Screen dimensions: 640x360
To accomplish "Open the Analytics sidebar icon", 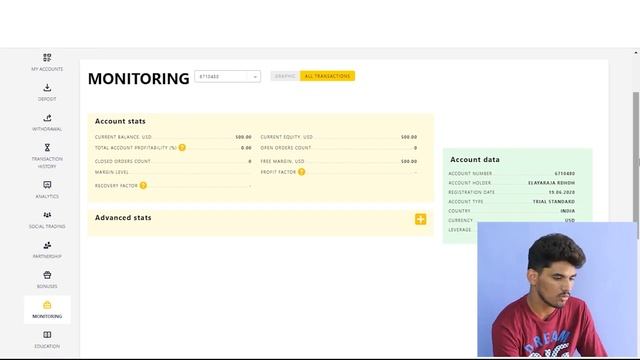I will (47, 185).
